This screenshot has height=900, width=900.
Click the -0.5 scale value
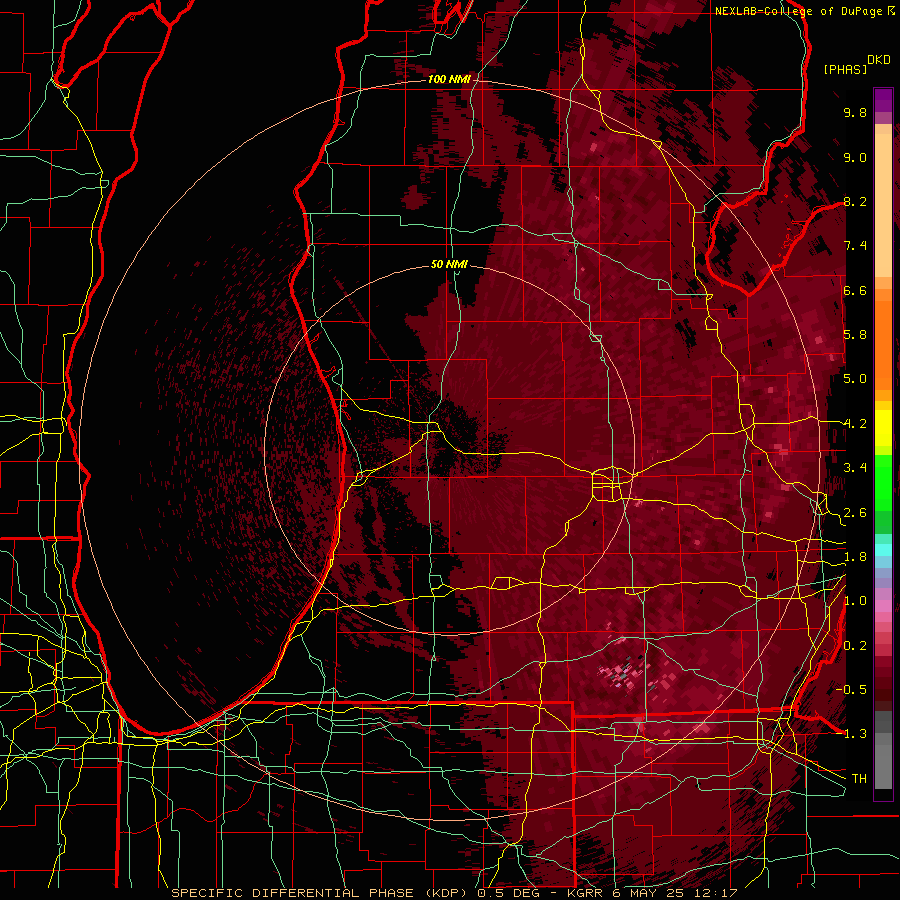point(852,690)
